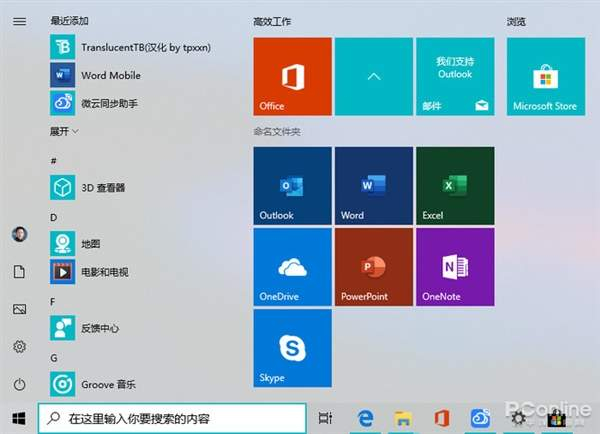600x434 pixels.
Task: Click the 浏览 group title
Action: click(516, 22)
